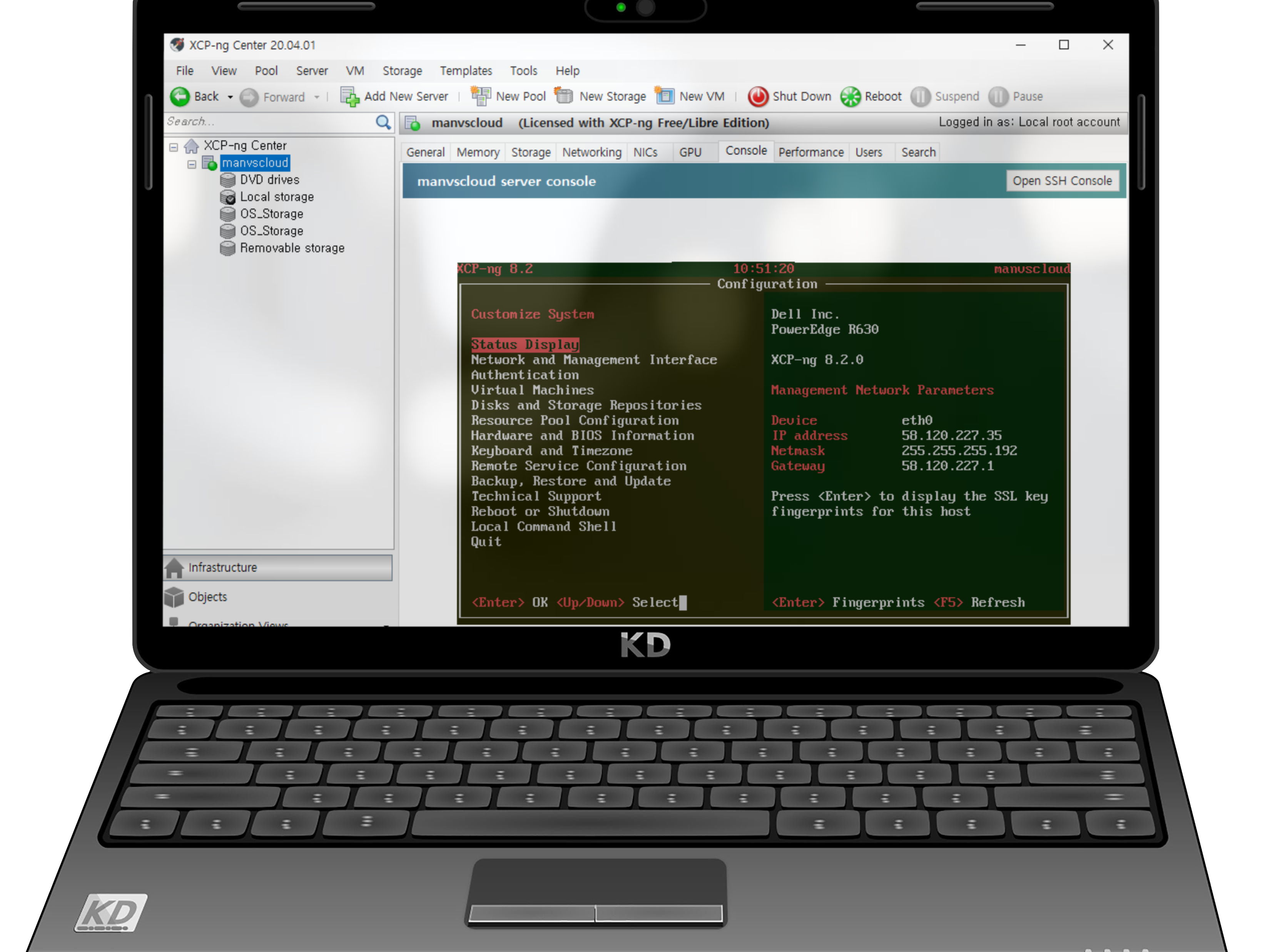Click the New VM toolbar icon
Viewport: 1270px width, 952px height.
[x=664, y=96]
